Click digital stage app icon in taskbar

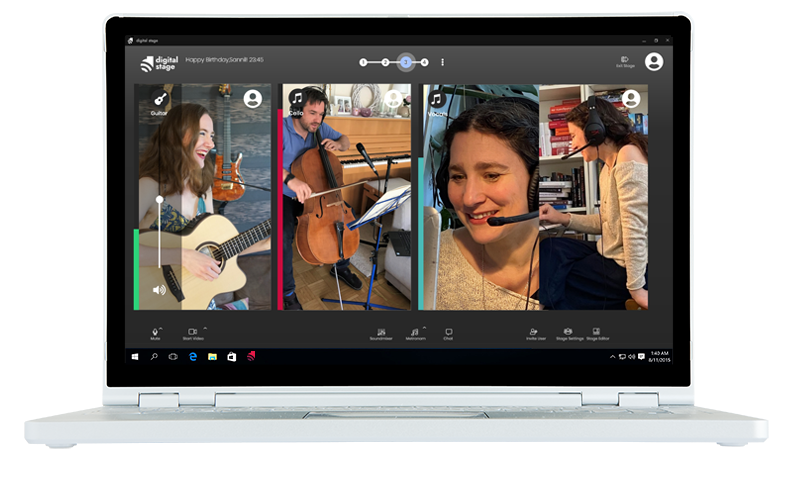pyautogui.click(x=251, y=357)
